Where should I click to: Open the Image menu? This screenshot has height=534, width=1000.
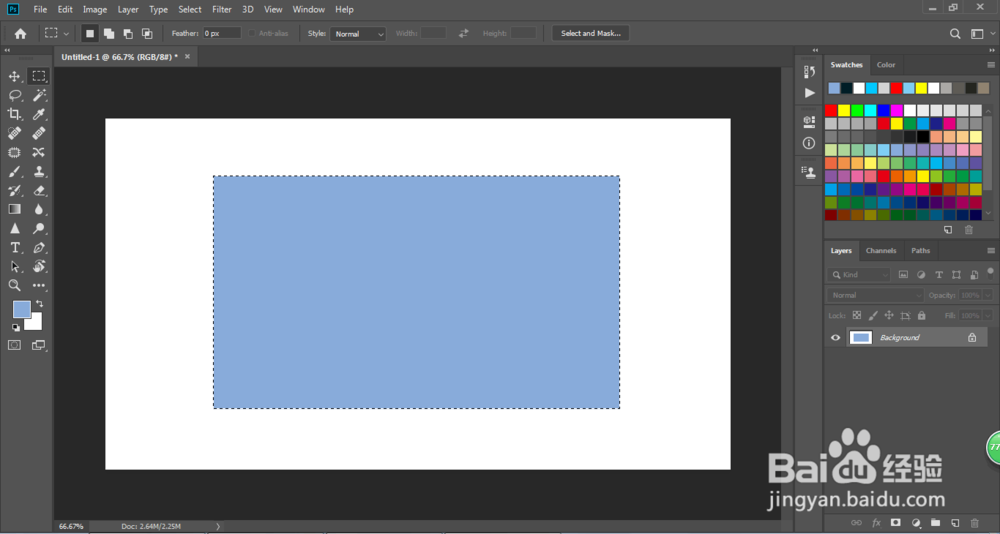pyautogui.click(x=95, y=10)
